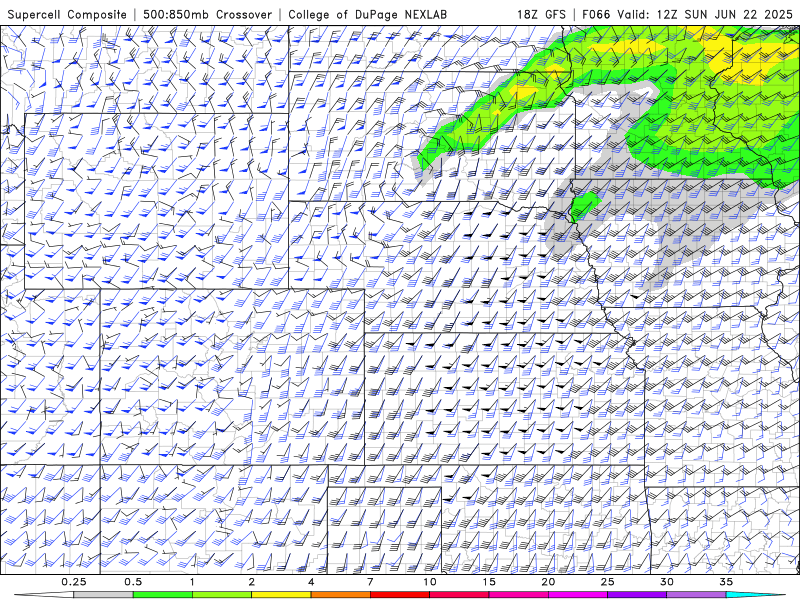Screen dimensions: 800x600
Task: Click the legend value 15
Action: tap(489, 582)
